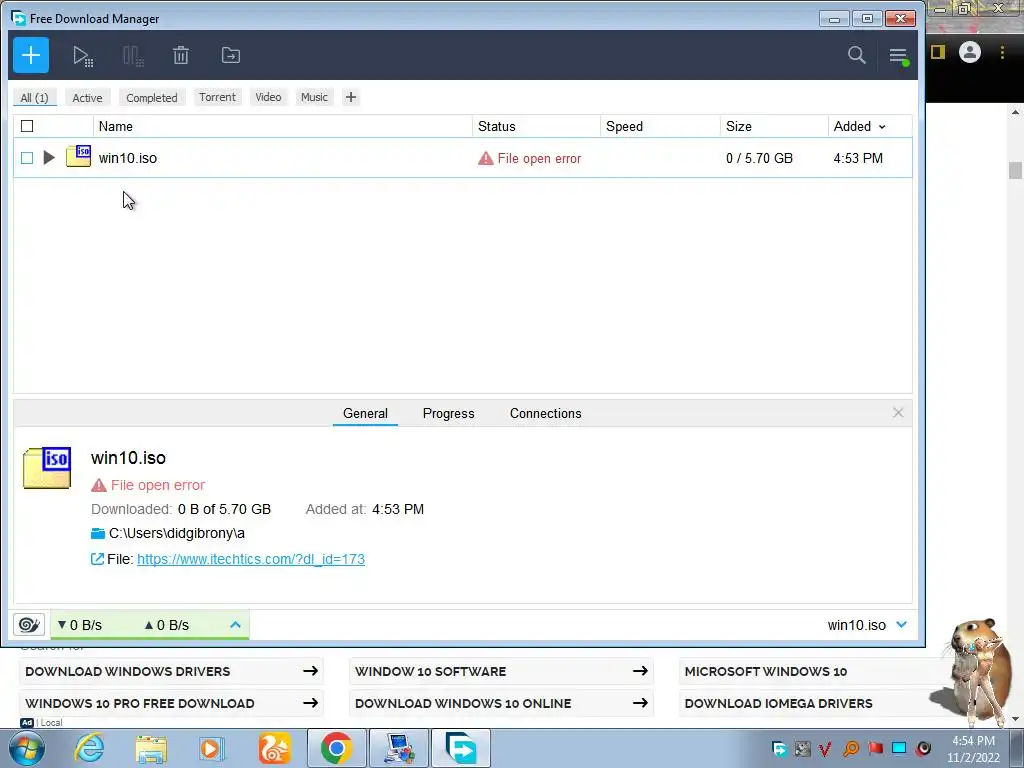Open the Windows Start button
This screenshot has height=768, width=1024.
coord(27,748)
